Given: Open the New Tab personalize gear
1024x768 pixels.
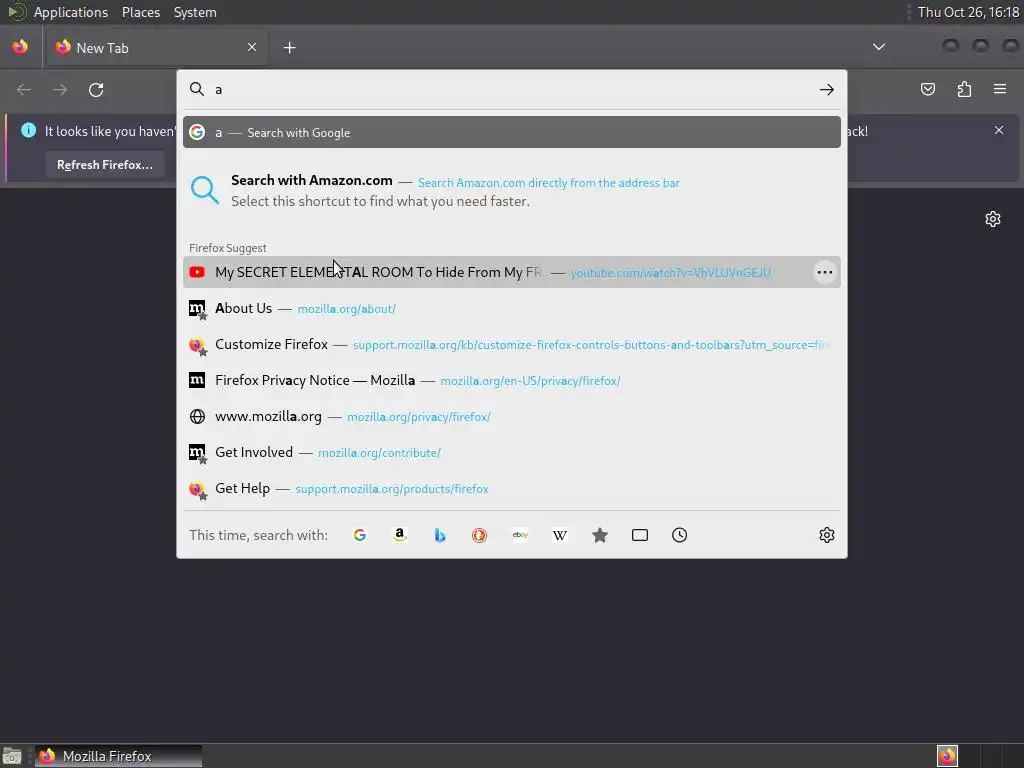Looking at the screenshot, I should (993, 219).
